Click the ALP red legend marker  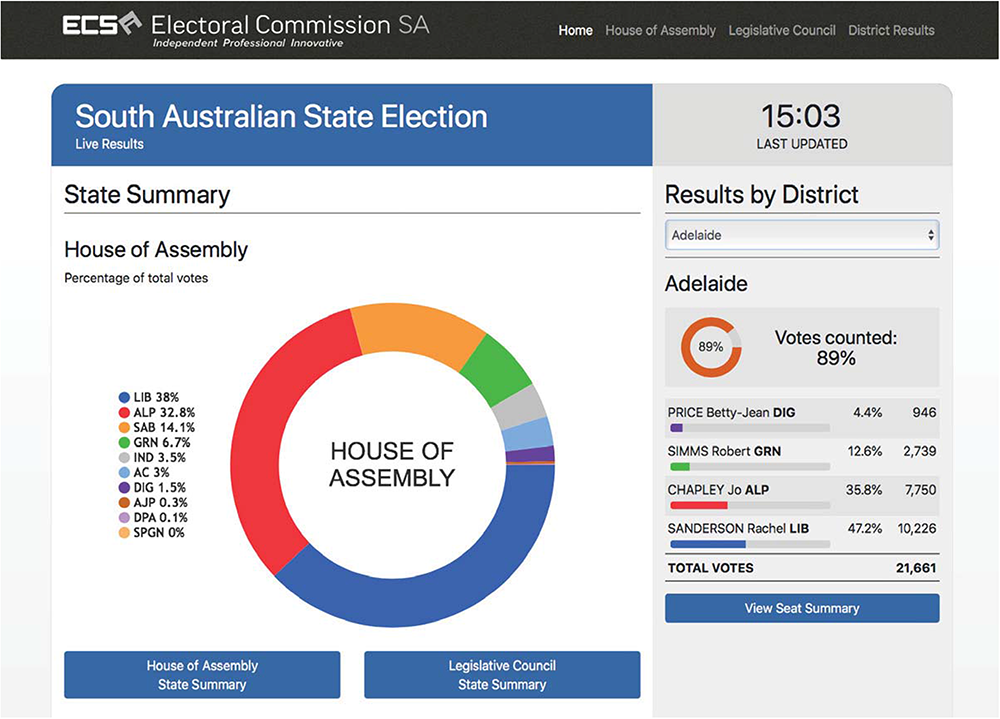pyautogui.click(x=124, y=412)
